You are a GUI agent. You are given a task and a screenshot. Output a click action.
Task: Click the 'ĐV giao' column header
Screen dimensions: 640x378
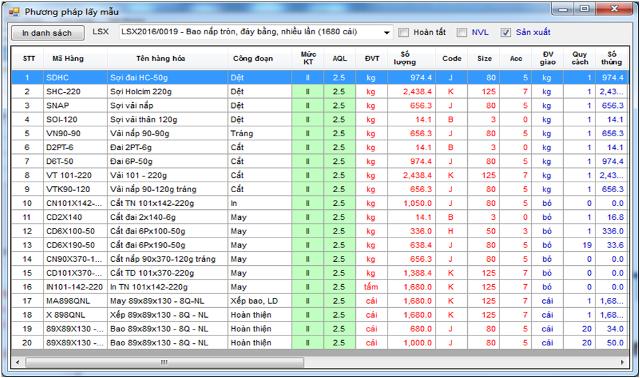coord(548,58)
